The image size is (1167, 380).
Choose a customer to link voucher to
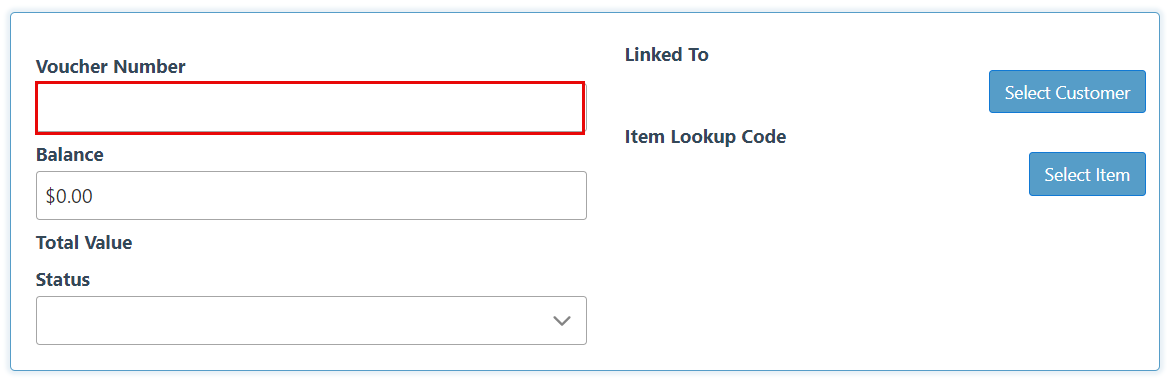click(x=1067, y=92)
